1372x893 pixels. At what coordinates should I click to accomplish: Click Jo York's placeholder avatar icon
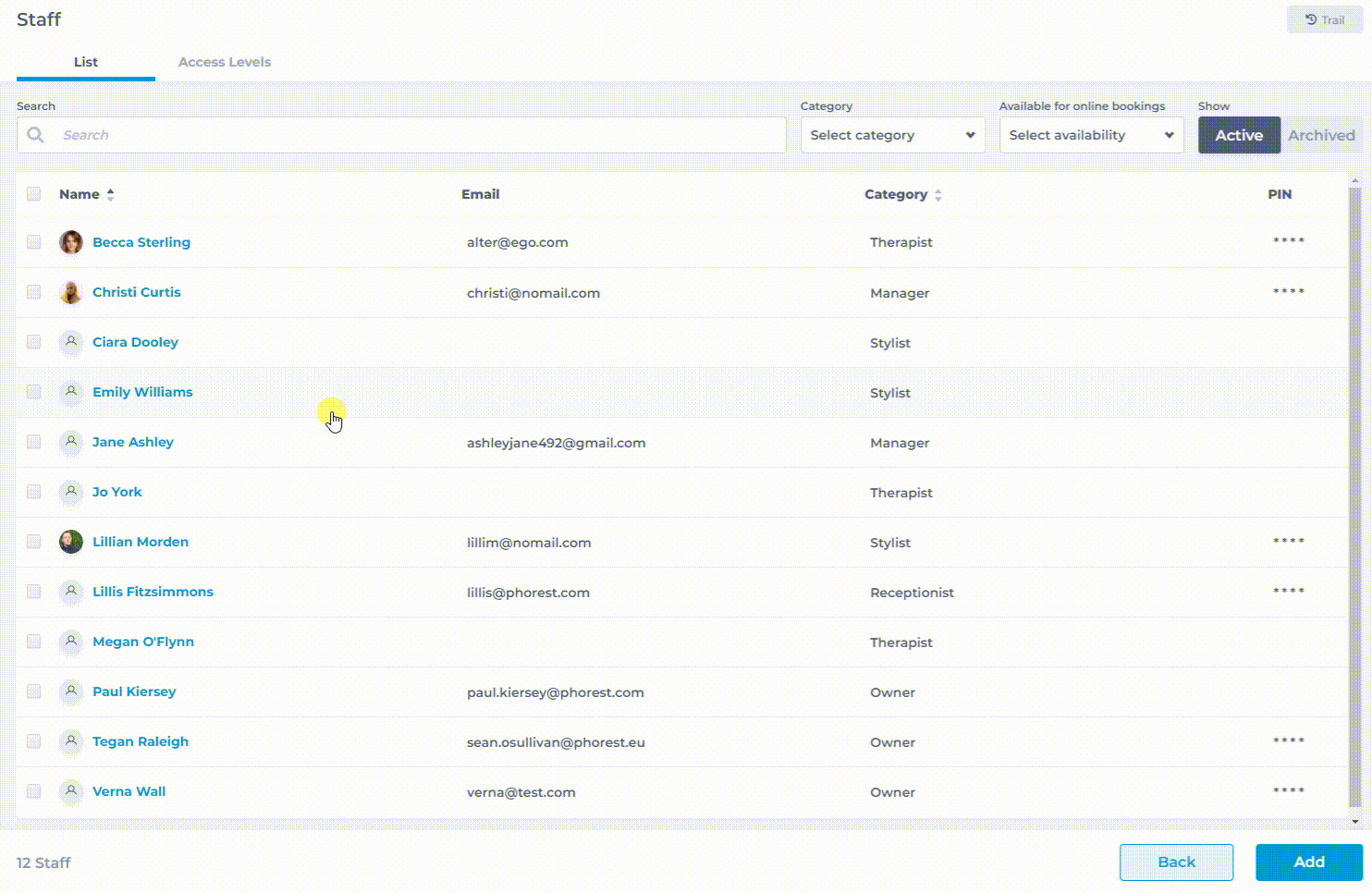(71, 492)
